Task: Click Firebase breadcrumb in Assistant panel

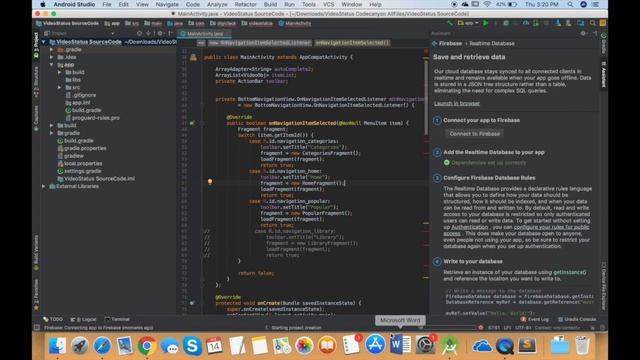Action: 450,43
